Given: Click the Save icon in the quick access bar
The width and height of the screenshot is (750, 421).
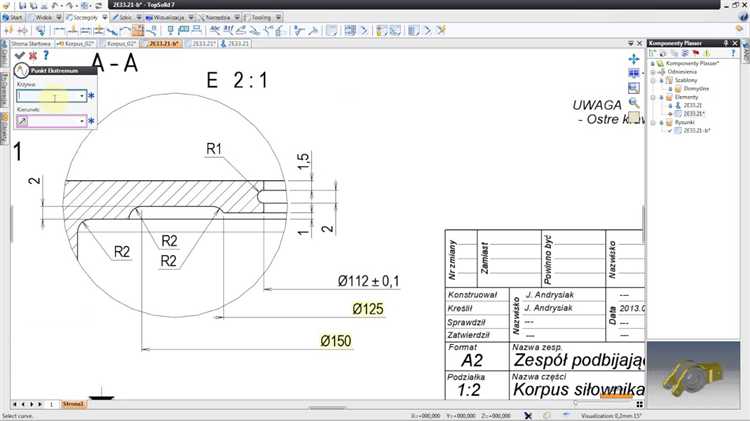Looking at the screenshot, I should 22,5.
